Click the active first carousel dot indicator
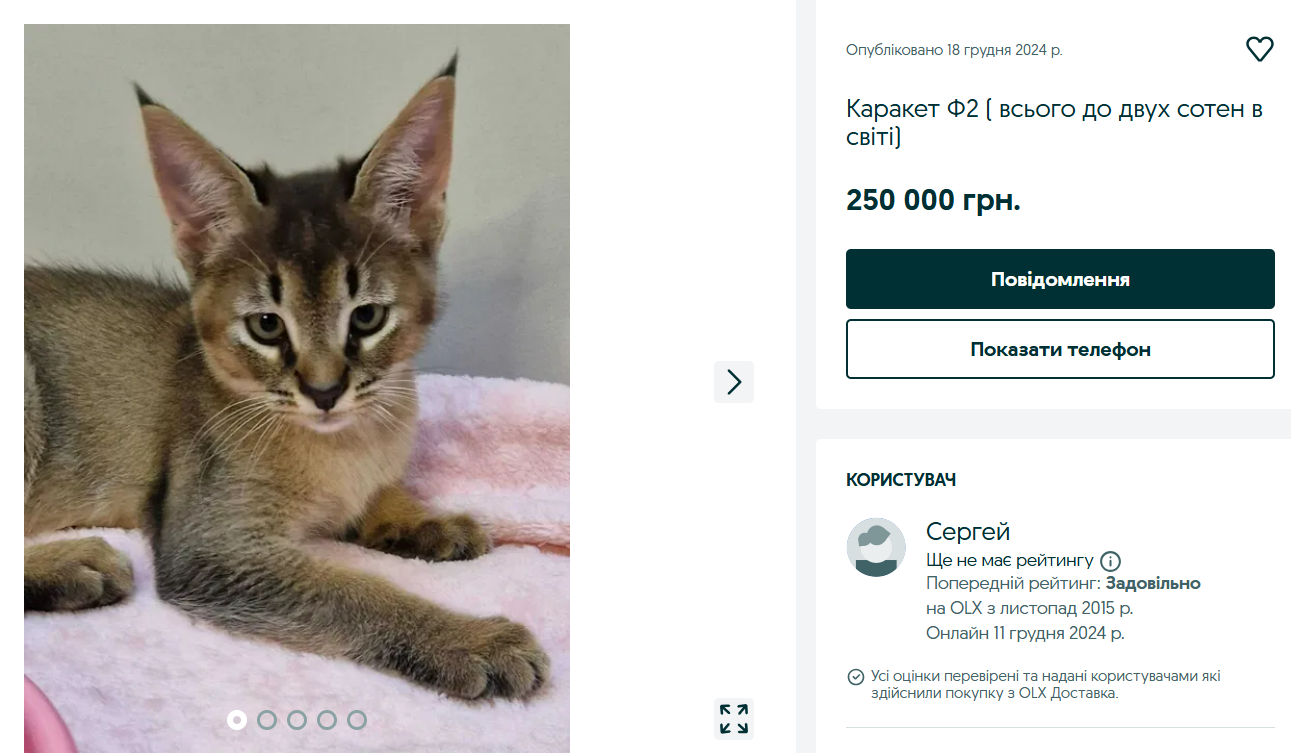 [237, 719]
